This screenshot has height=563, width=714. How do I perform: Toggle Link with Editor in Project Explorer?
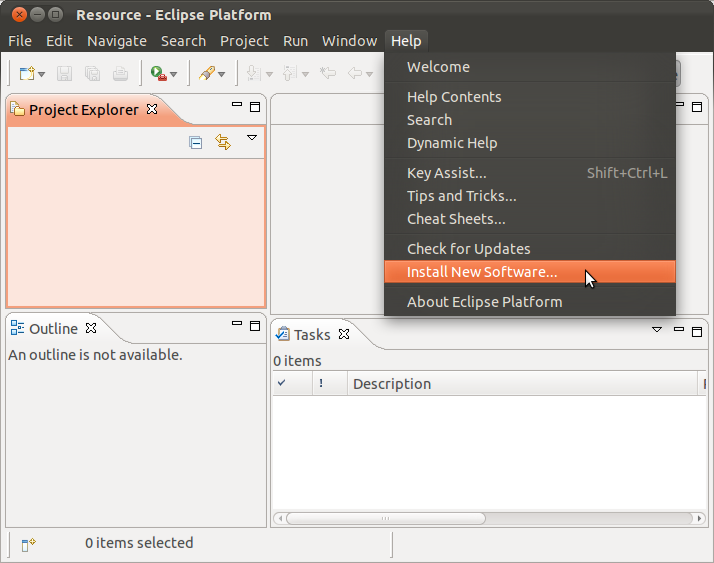(x=223, y=142)
